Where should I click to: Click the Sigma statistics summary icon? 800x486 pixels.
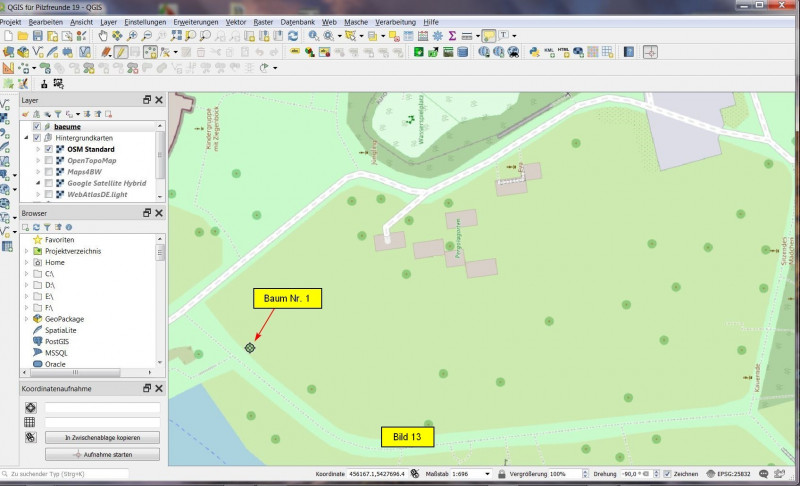point(452,36)
